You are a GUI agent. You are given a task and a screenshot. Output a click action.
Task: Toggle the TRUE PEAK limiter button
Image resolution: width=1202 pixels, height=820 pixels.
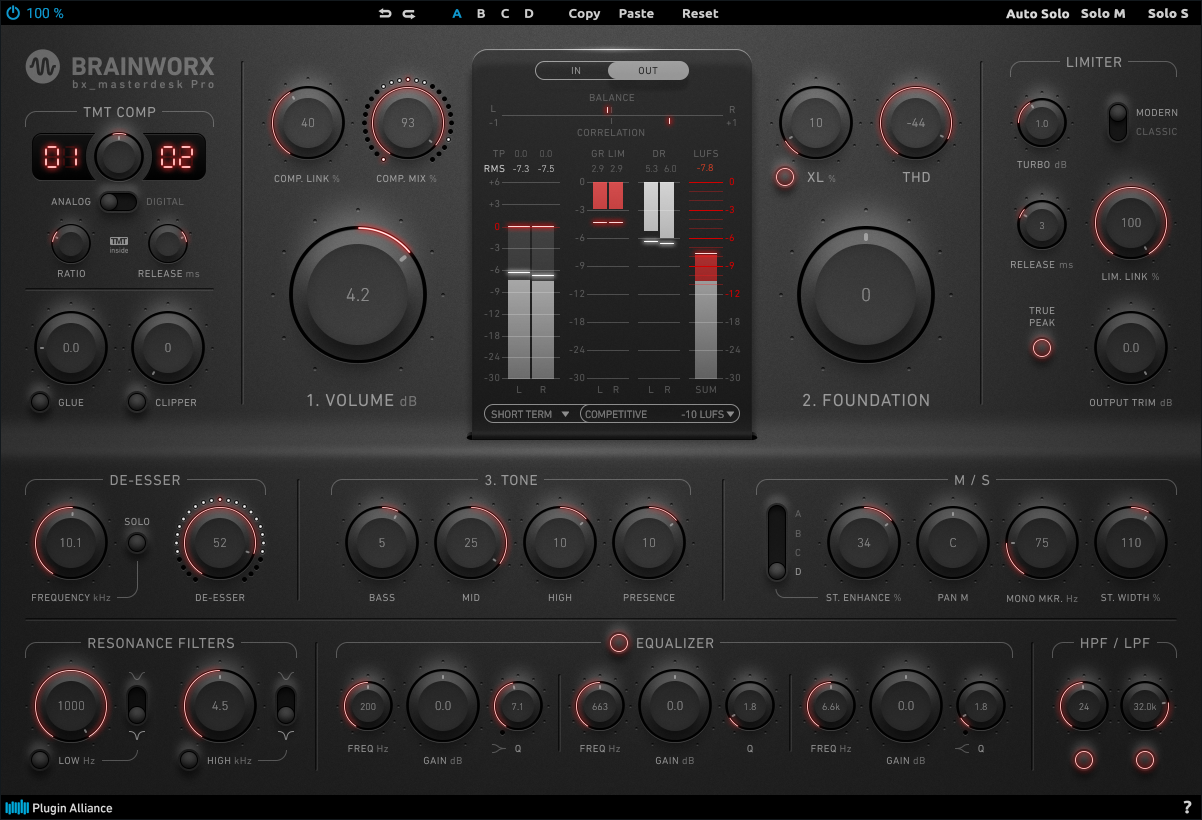pyautogui.click(x=1042, y=348)
